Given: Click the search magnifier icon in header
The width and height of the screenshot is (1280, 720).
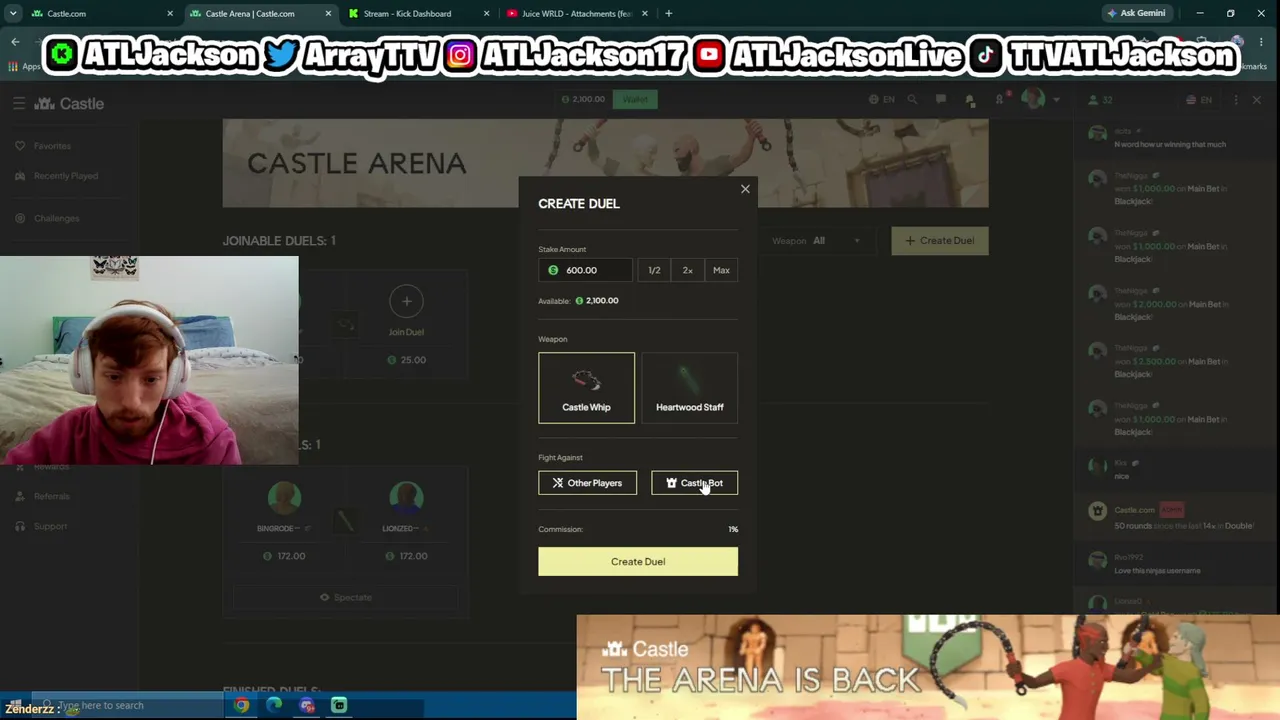Looking at the screenshot, I should pos(912,99).
